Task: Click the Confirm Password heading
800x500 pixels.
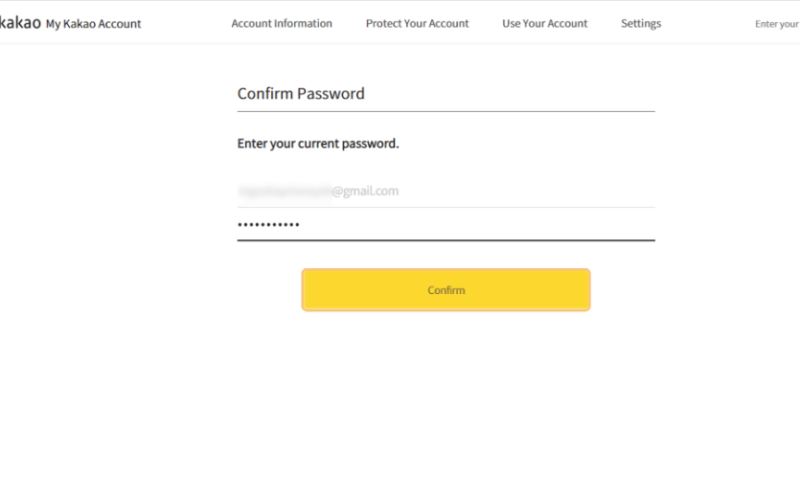Action: point(301,93)
